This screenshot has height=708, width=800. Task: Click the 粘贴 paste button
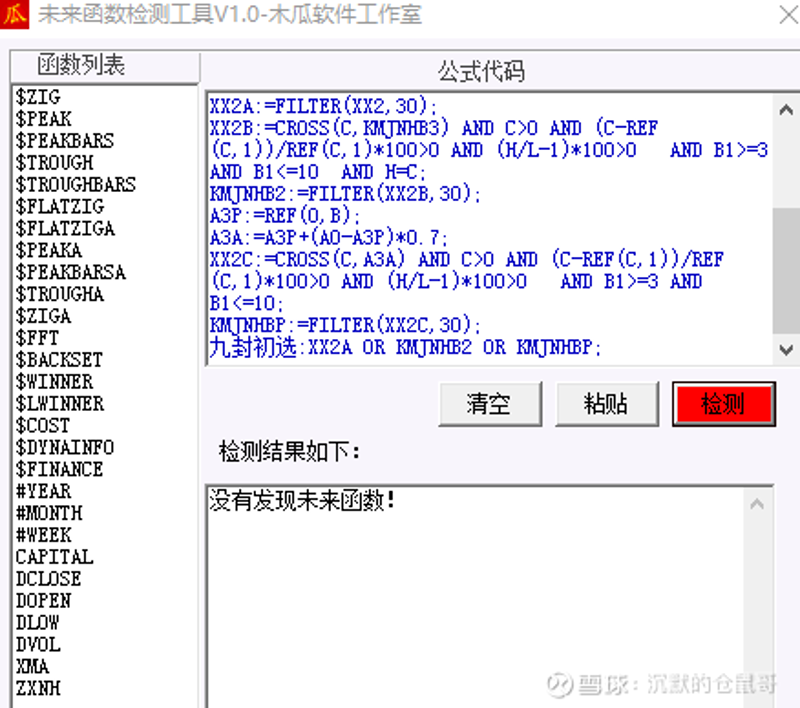pyautogui.click(x=607, y=403)
